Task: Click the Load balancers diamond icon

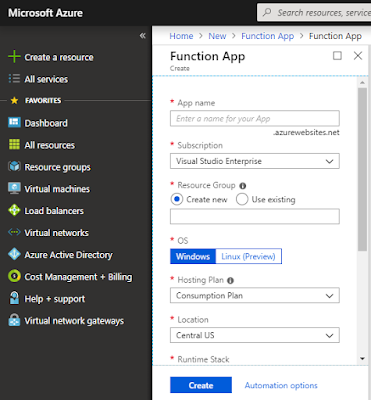Action: [14, 210]
